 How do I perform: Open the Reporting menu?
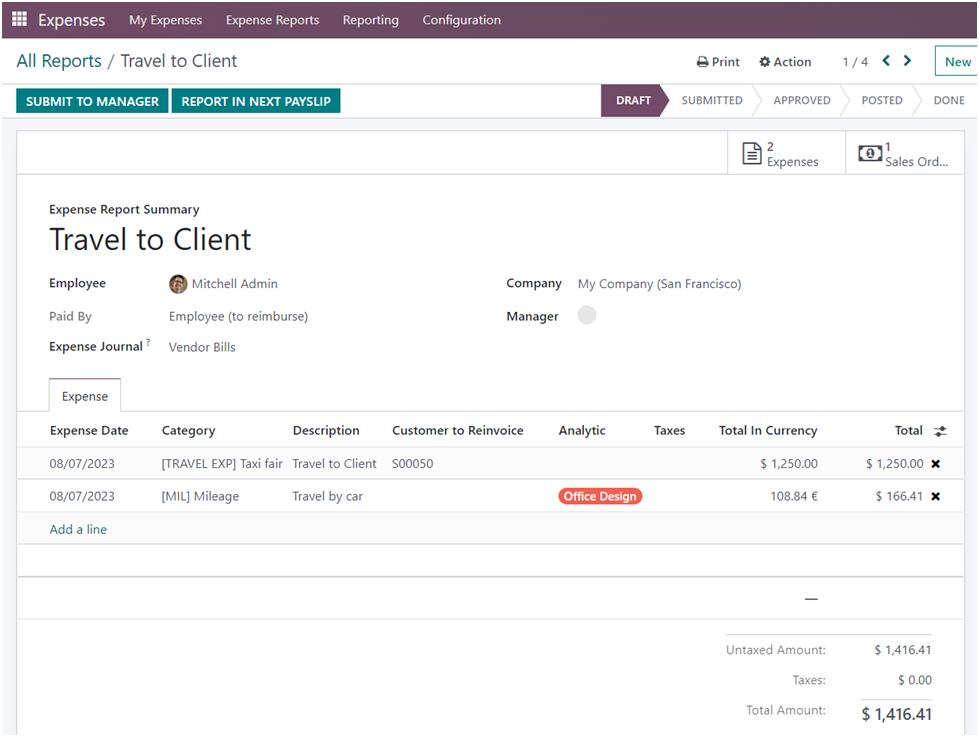click(370, 20)
